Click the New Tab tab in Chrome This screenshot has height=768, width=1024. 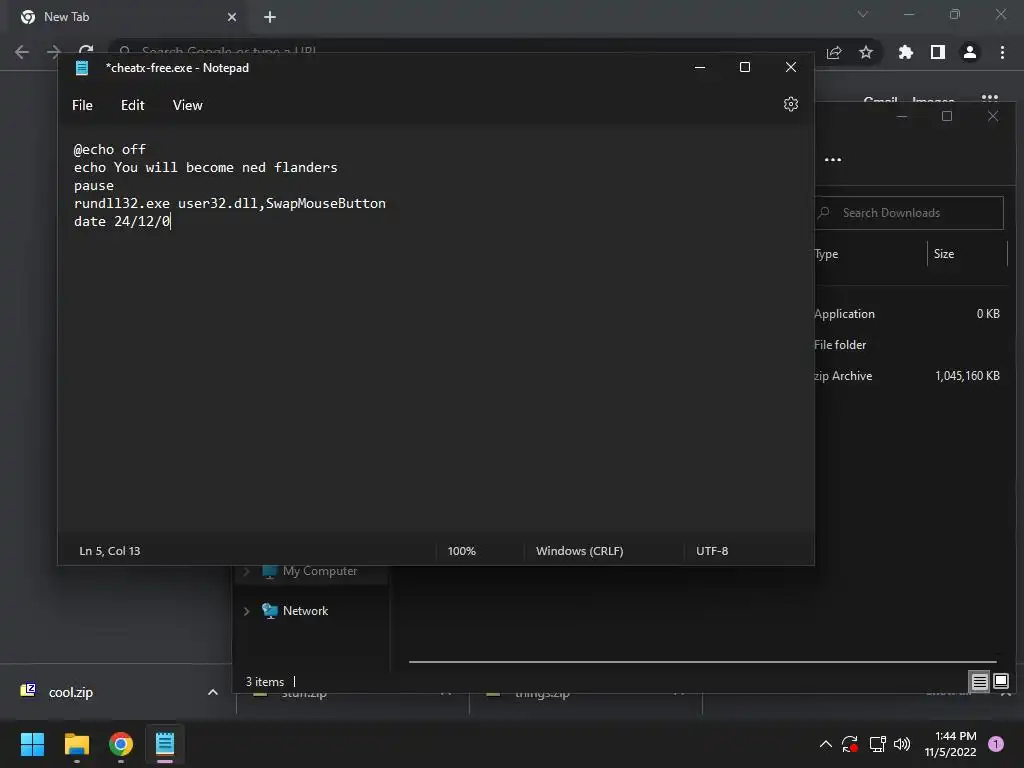[x=127, y=17]
